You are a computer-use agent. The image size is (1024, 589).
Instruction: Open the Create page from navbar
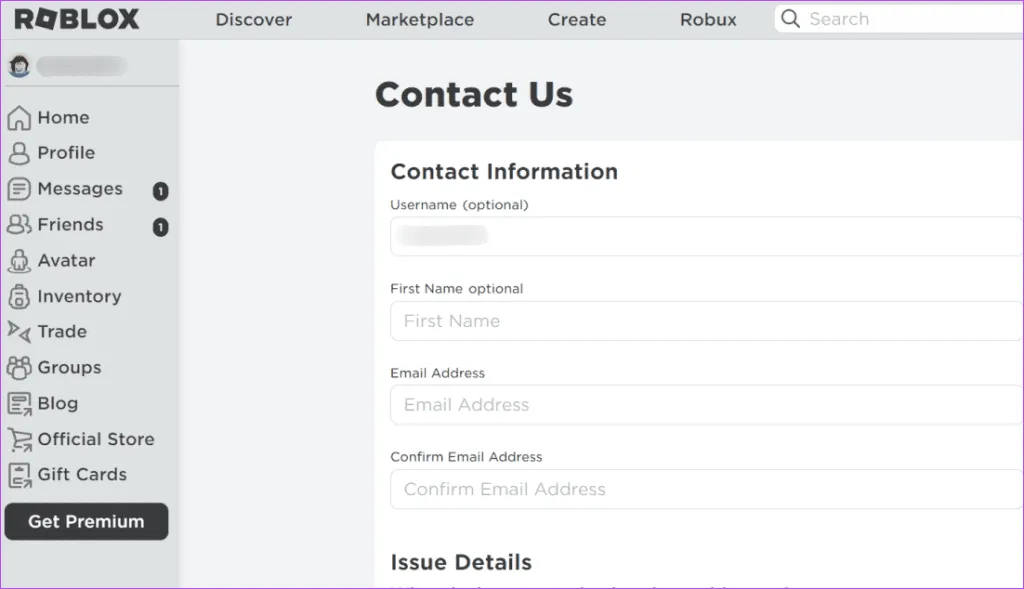point(577,19)
